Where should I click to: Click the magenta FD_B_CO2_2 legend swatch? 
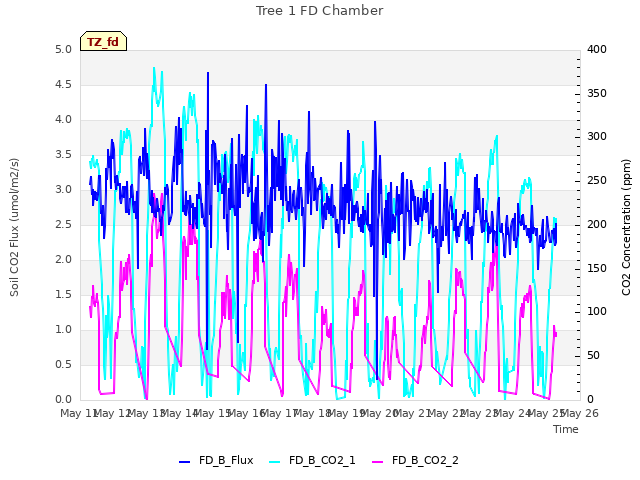coord(378,462)
